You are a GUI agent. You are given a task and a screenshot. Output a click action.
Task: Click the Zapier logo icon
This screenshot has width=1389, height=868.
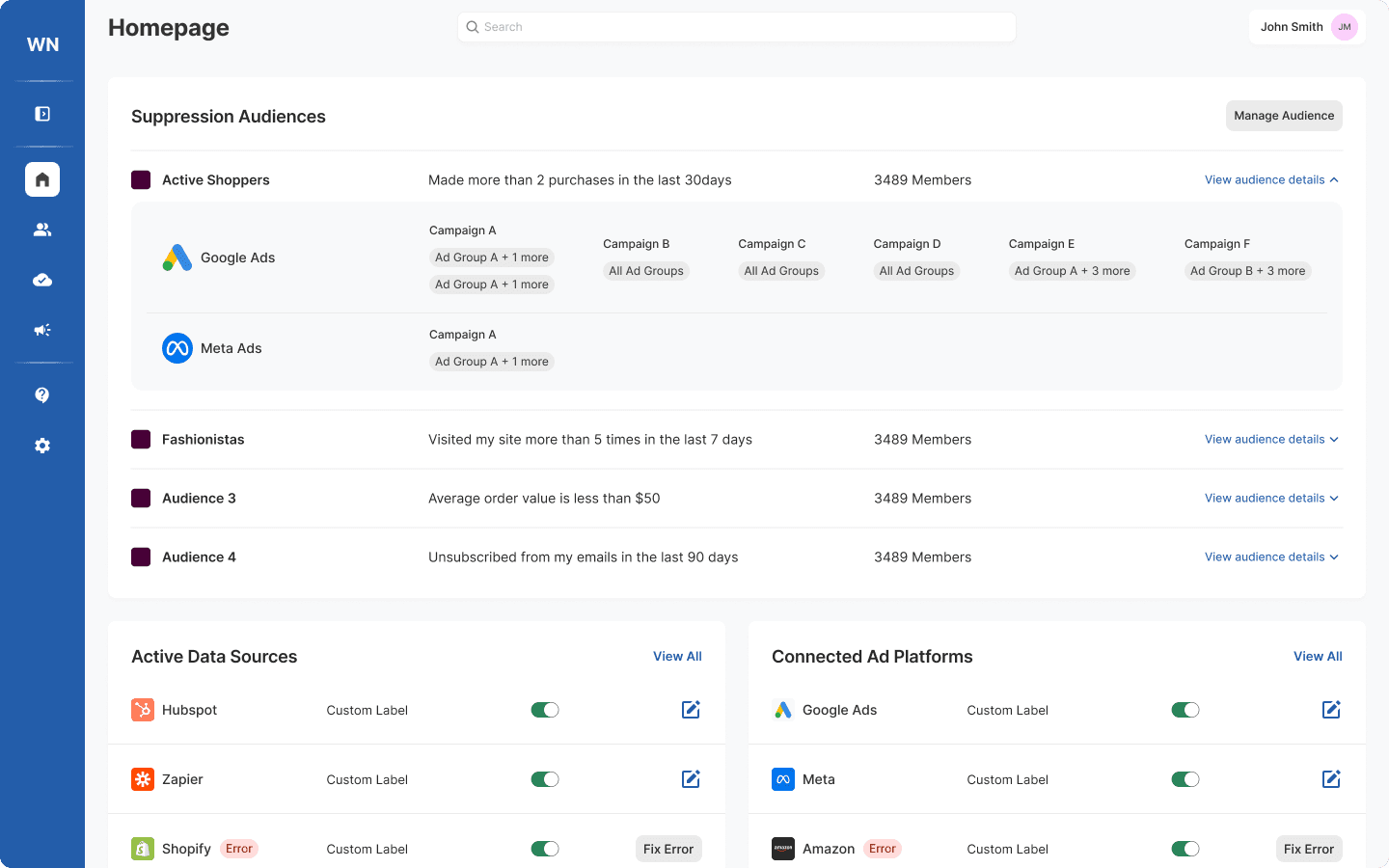[x=143, y=779]
